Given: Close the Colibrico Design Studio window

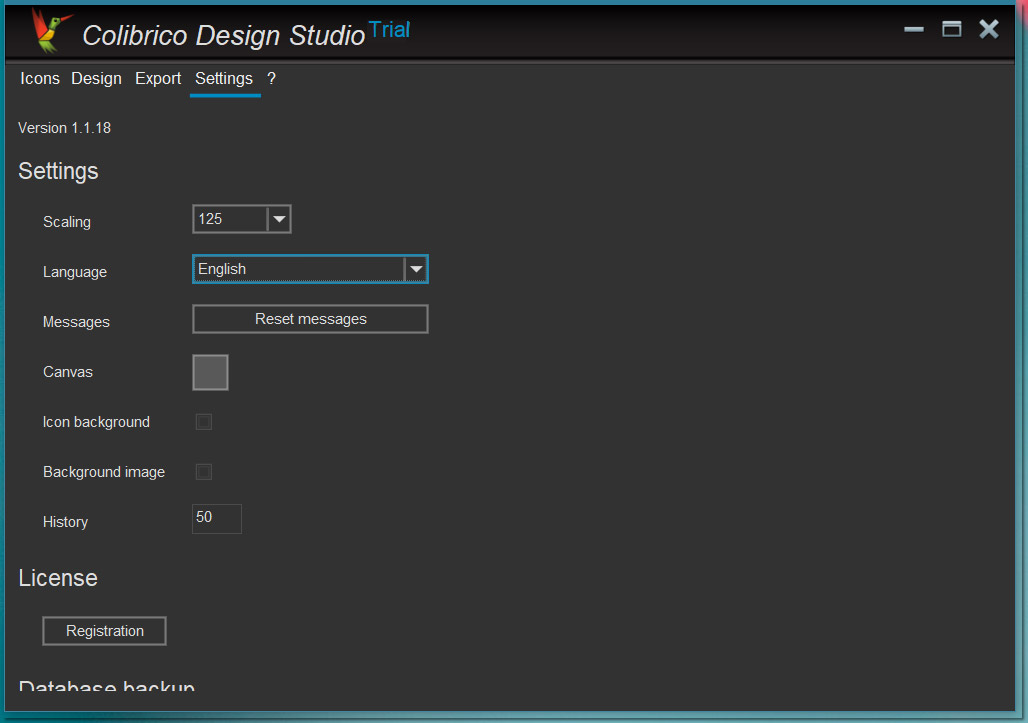Looking at the screenshot, I should click(x=988, y=30).
